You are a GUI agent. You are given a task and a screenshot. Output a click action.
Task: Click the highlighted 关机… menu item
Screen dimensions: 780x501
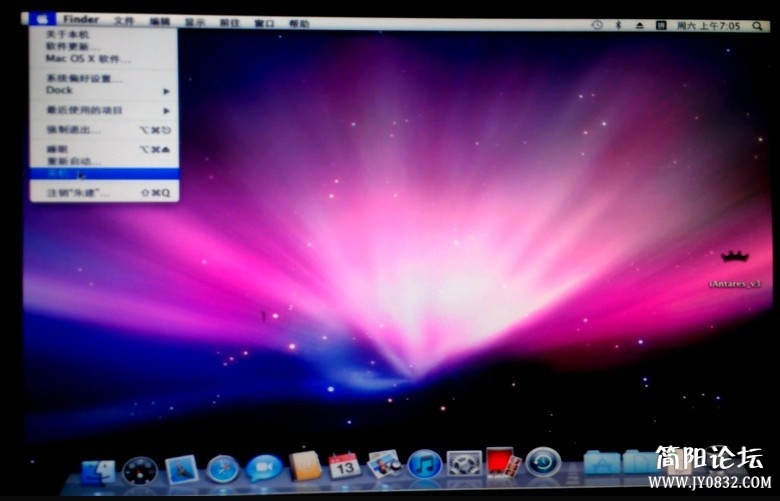[x=104, y=174]
